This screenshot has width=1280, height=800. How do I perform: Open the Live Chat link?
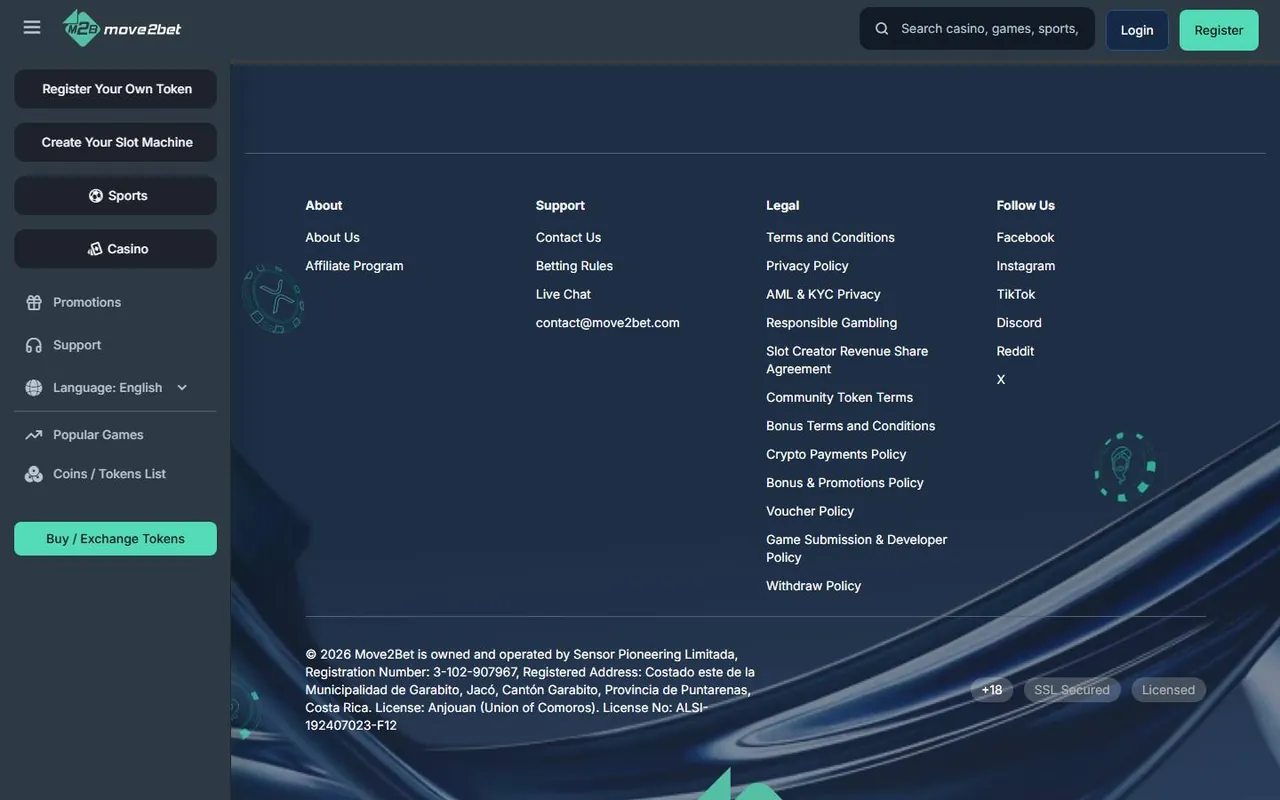tap(563, 295)
